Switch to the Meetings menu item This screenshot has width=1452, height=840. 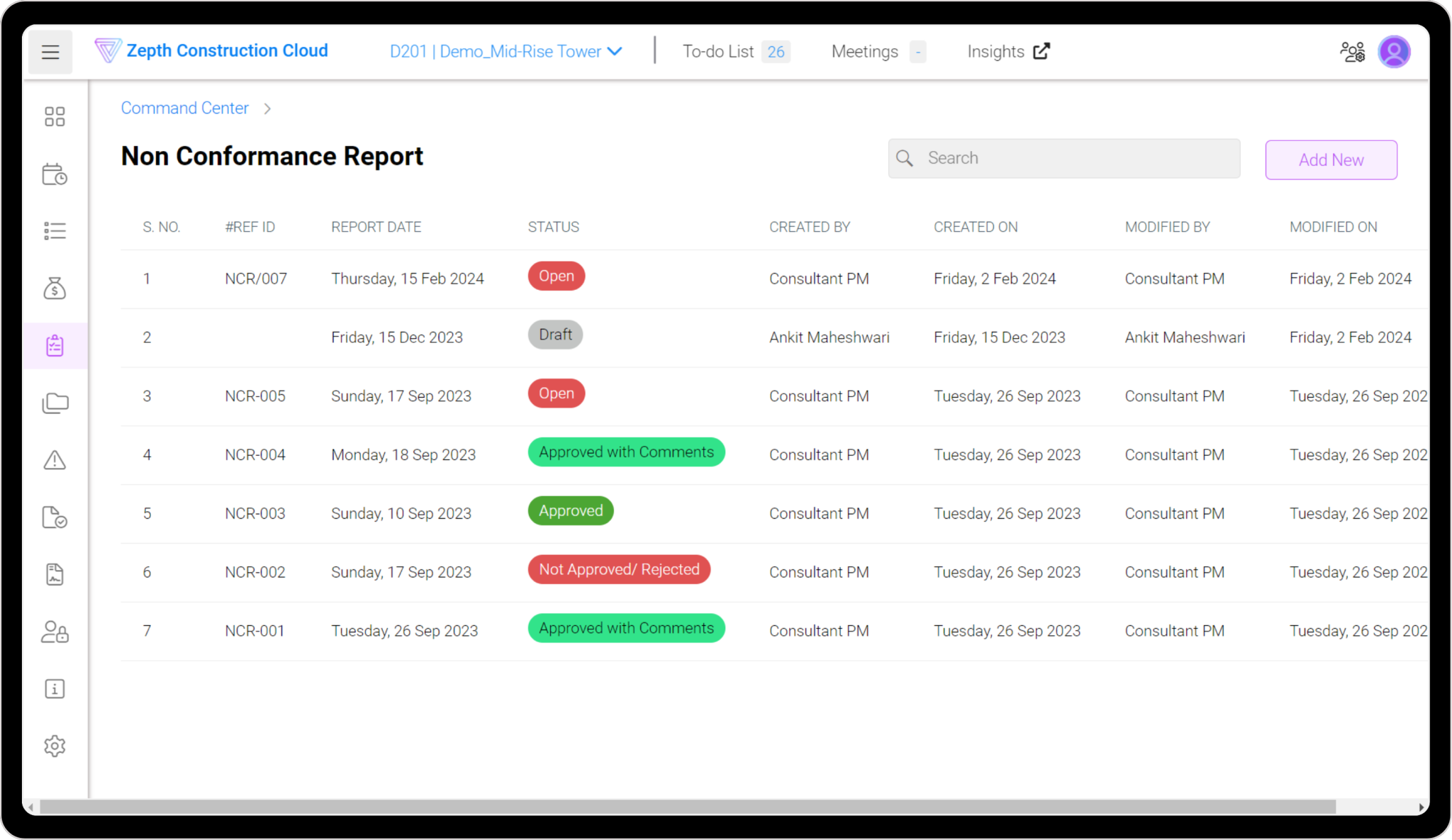click(x=864, y=51)
